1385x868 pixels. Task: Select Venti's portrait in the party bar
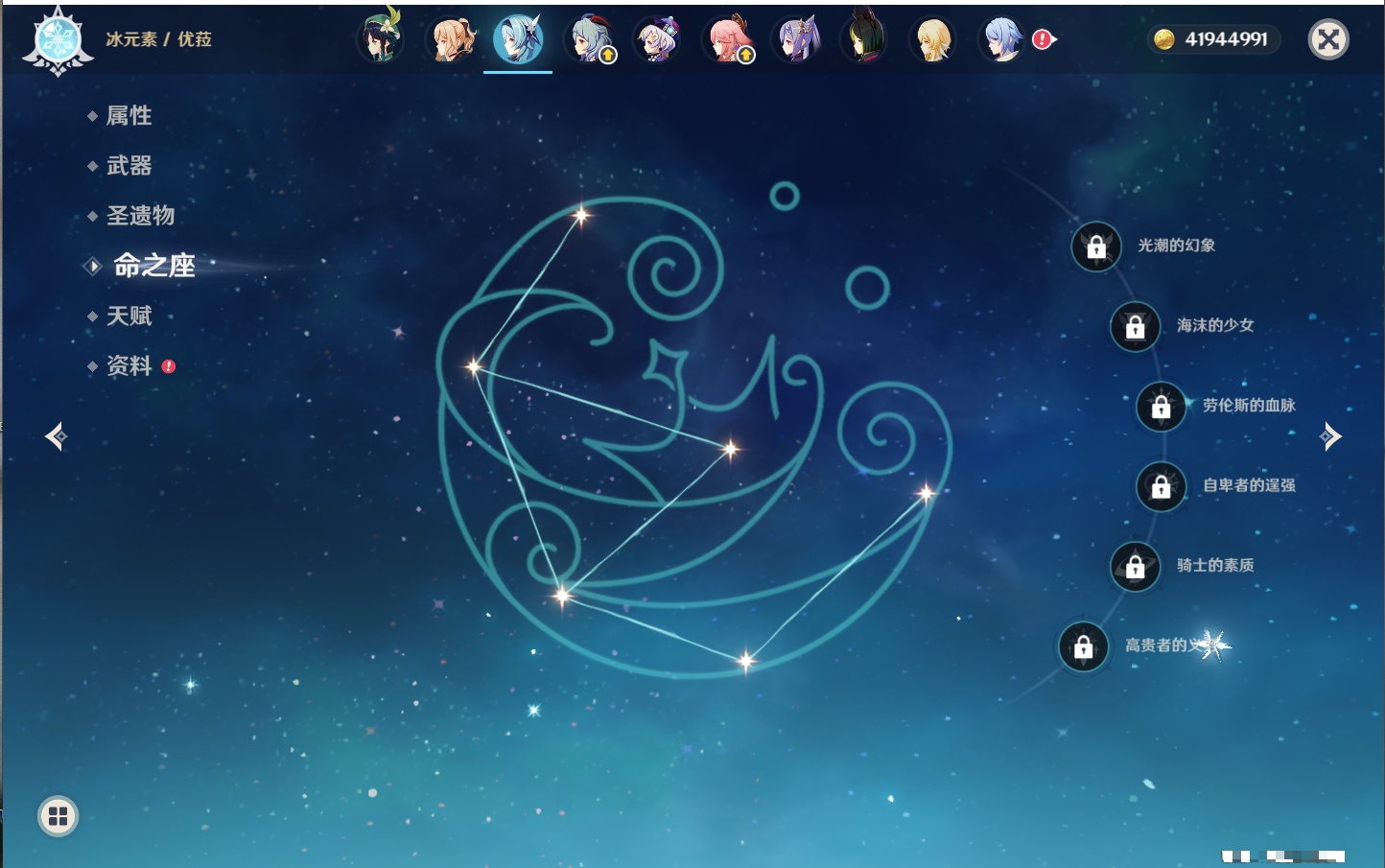click(380, 39)
